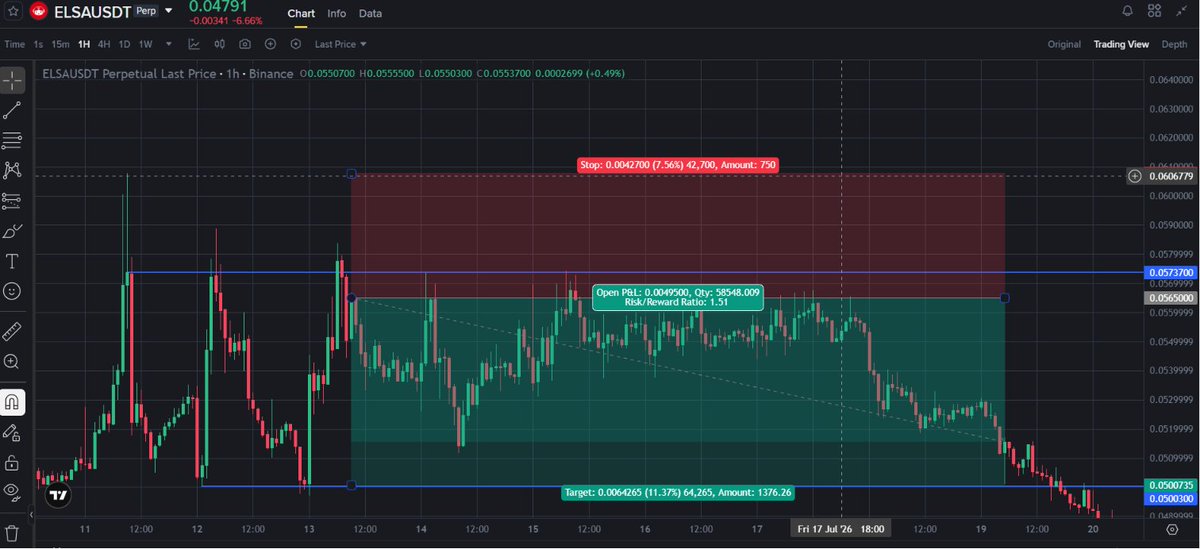Click the Open P&L Risk/Reward label
Viewport: 1200px width, 549px height.
[678, 297]
